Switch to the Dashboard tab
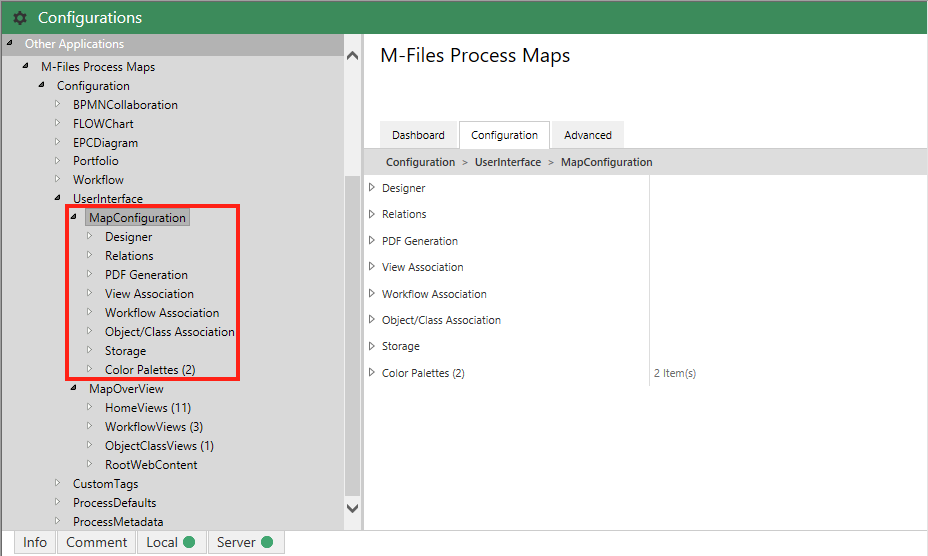 tap(418, 135)
